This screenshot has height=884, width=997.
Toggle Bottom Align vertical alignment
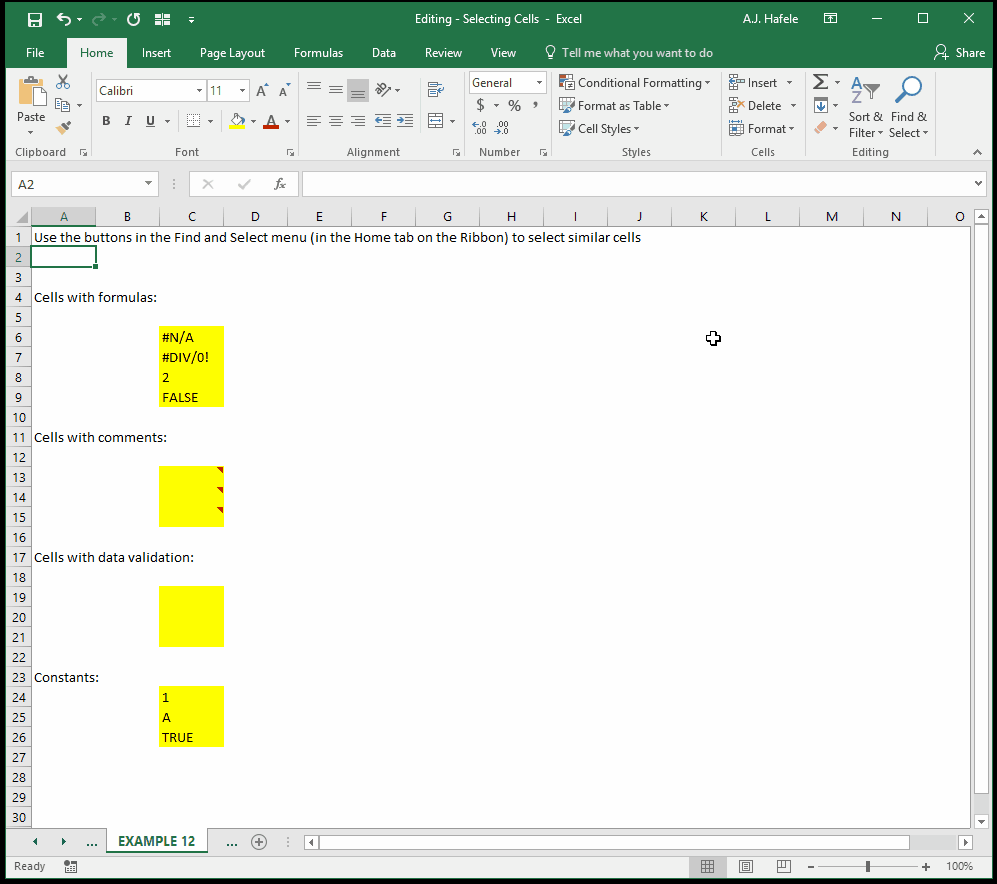click(x=358, y=90)
